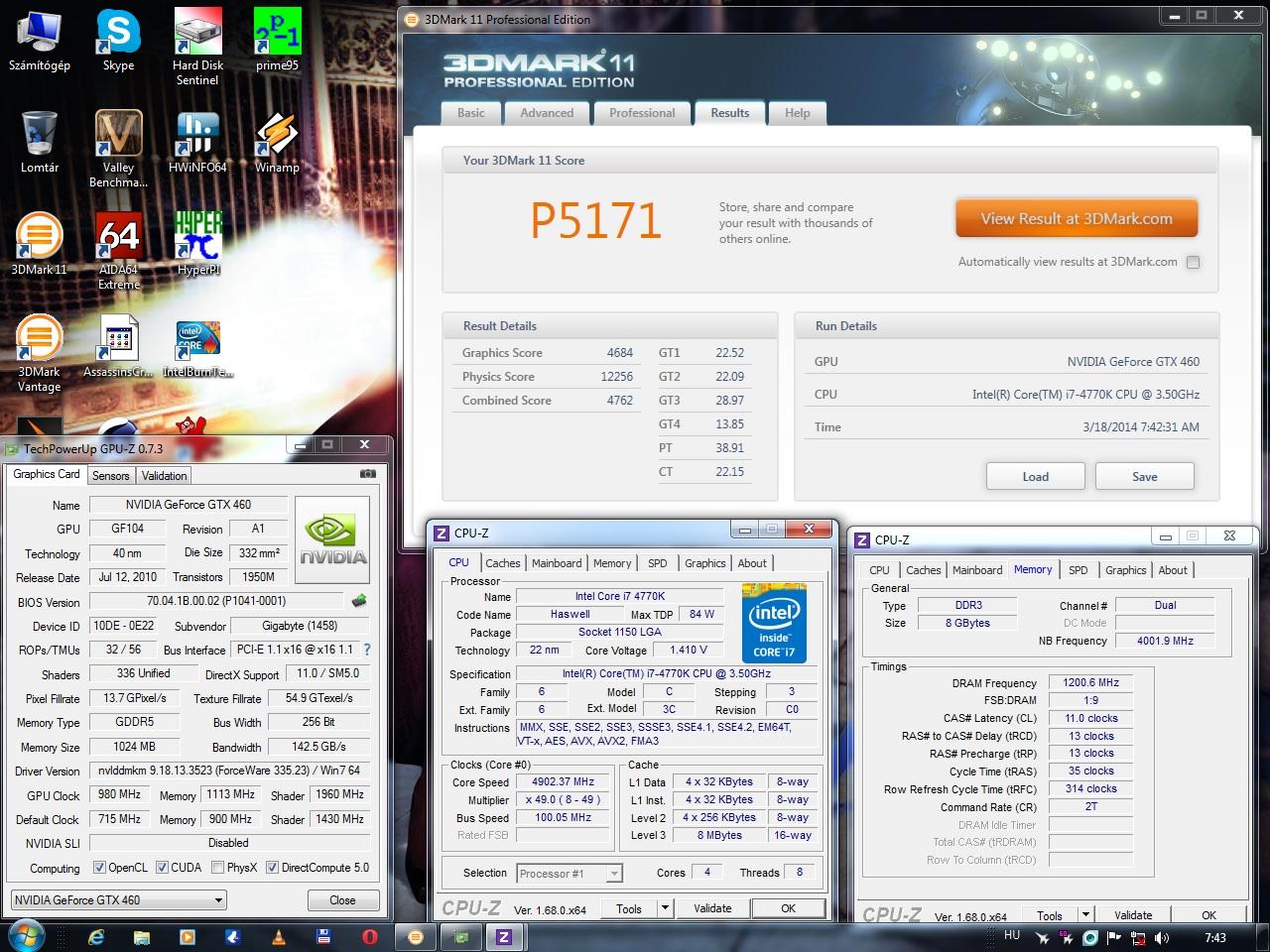Switch to the Sensors tab in GPU-Z

coord(111,476)
